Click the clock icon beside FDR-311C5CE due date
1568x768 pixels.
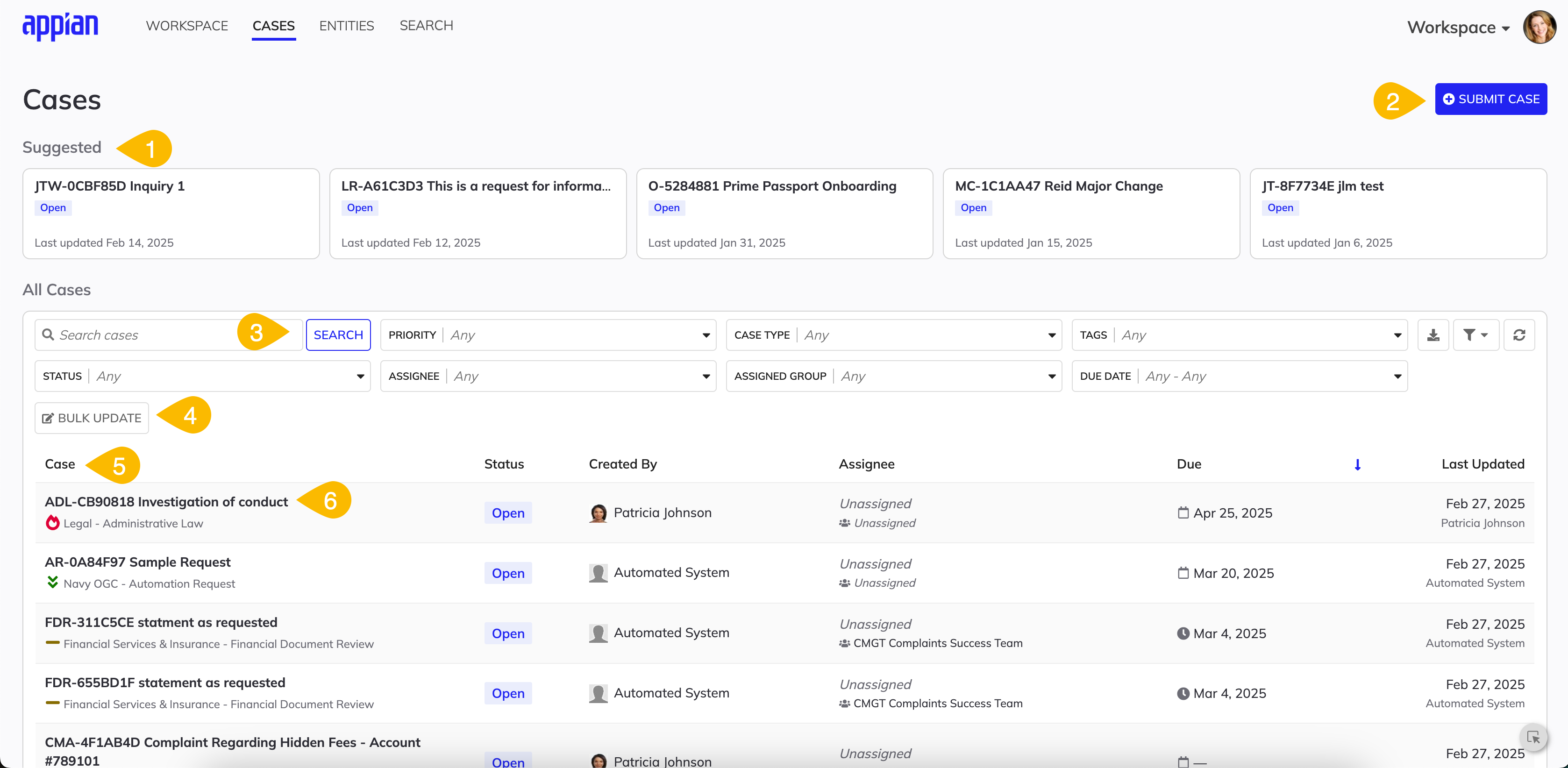tap(1183, 633)
